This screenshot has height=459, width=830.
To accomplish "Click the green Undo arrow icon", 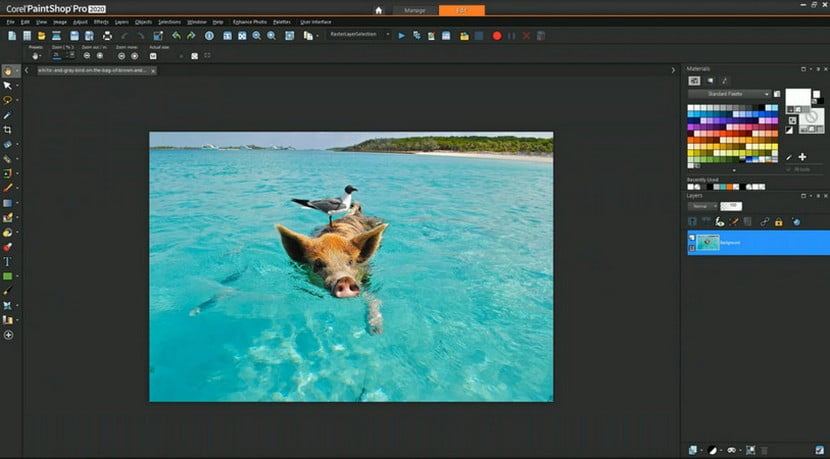I will tap(176, 36).
